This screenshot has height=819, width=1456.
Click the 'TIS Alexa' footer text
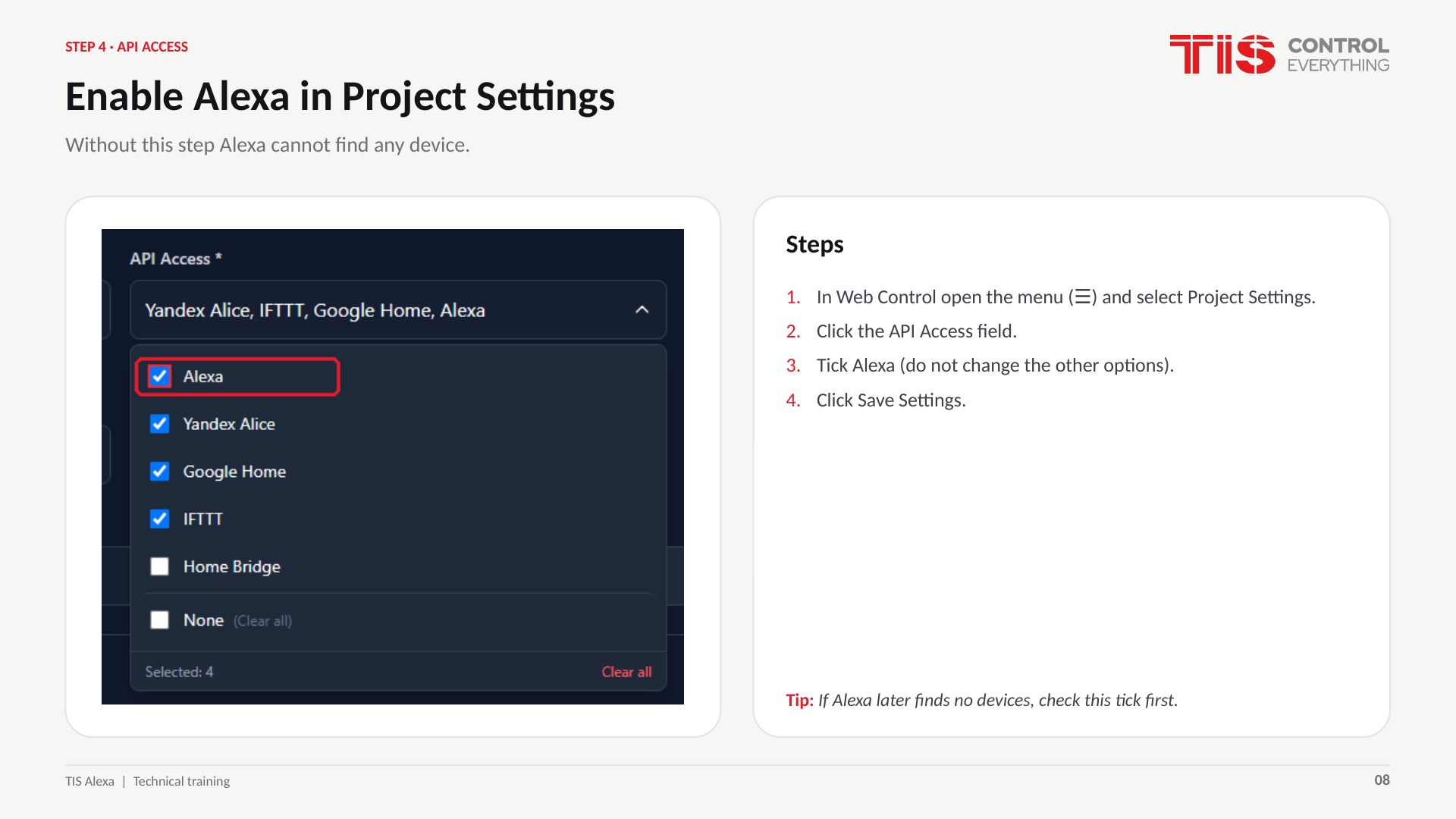coord(89,781)
